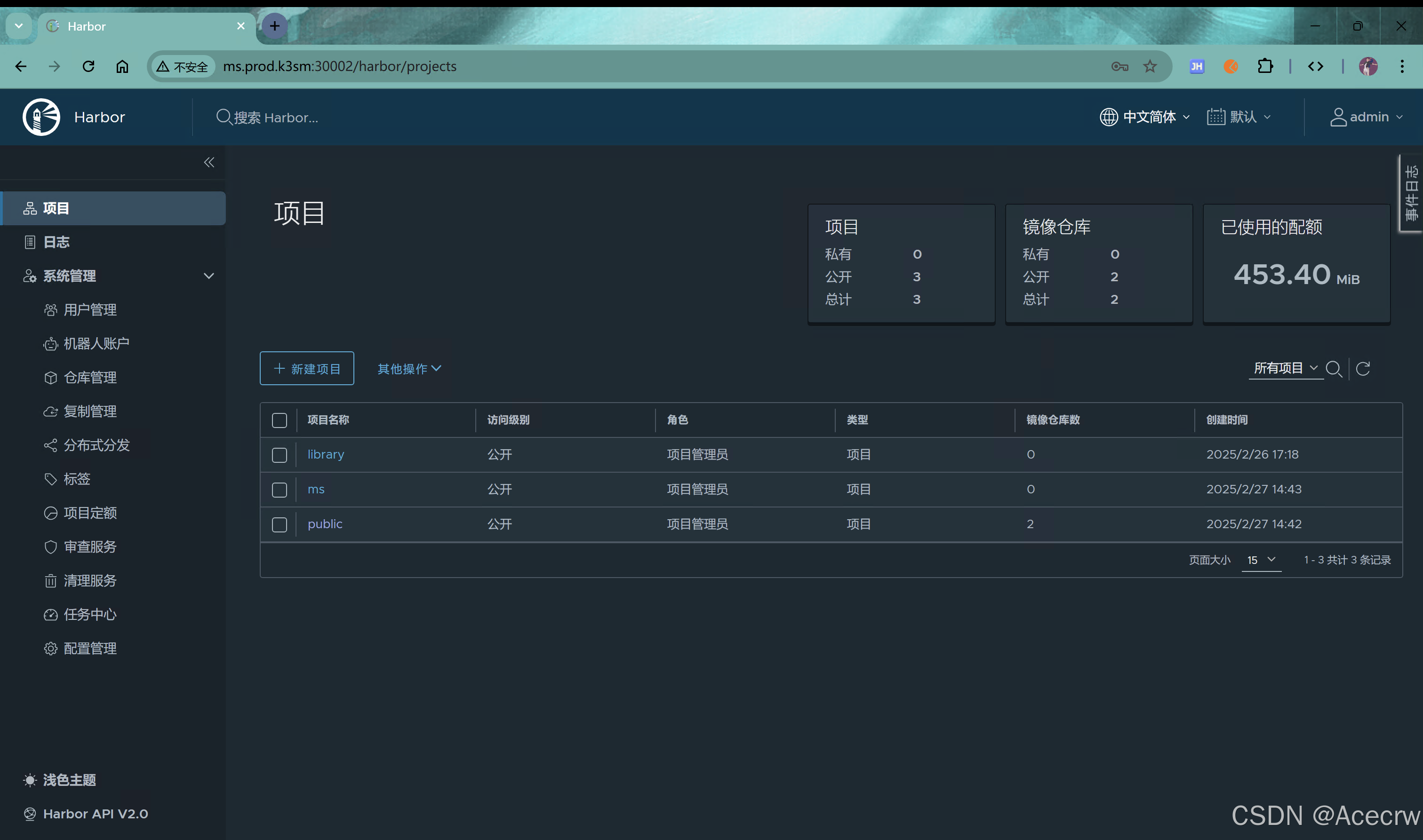1423x840 pixels.
Task: Click the 新建项目 button
Action: pos(307,368)
